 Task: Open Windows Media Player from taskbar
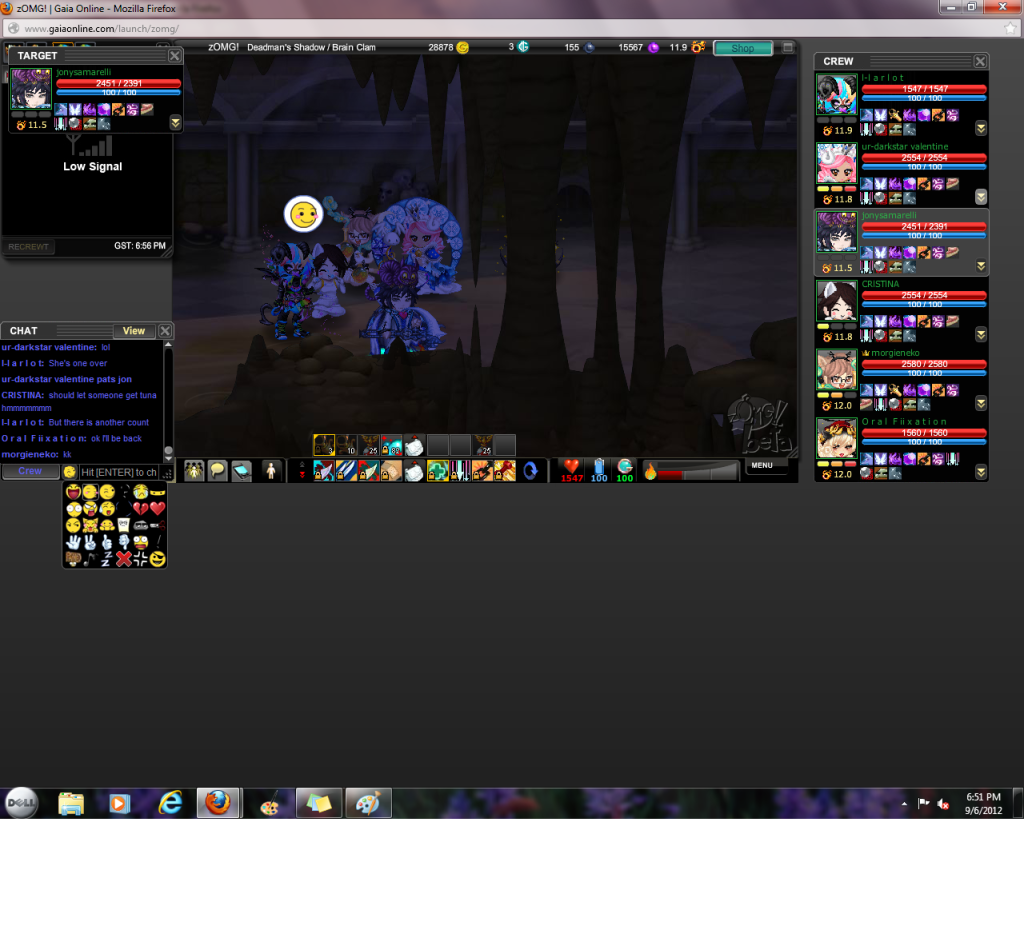coord(120,803)
